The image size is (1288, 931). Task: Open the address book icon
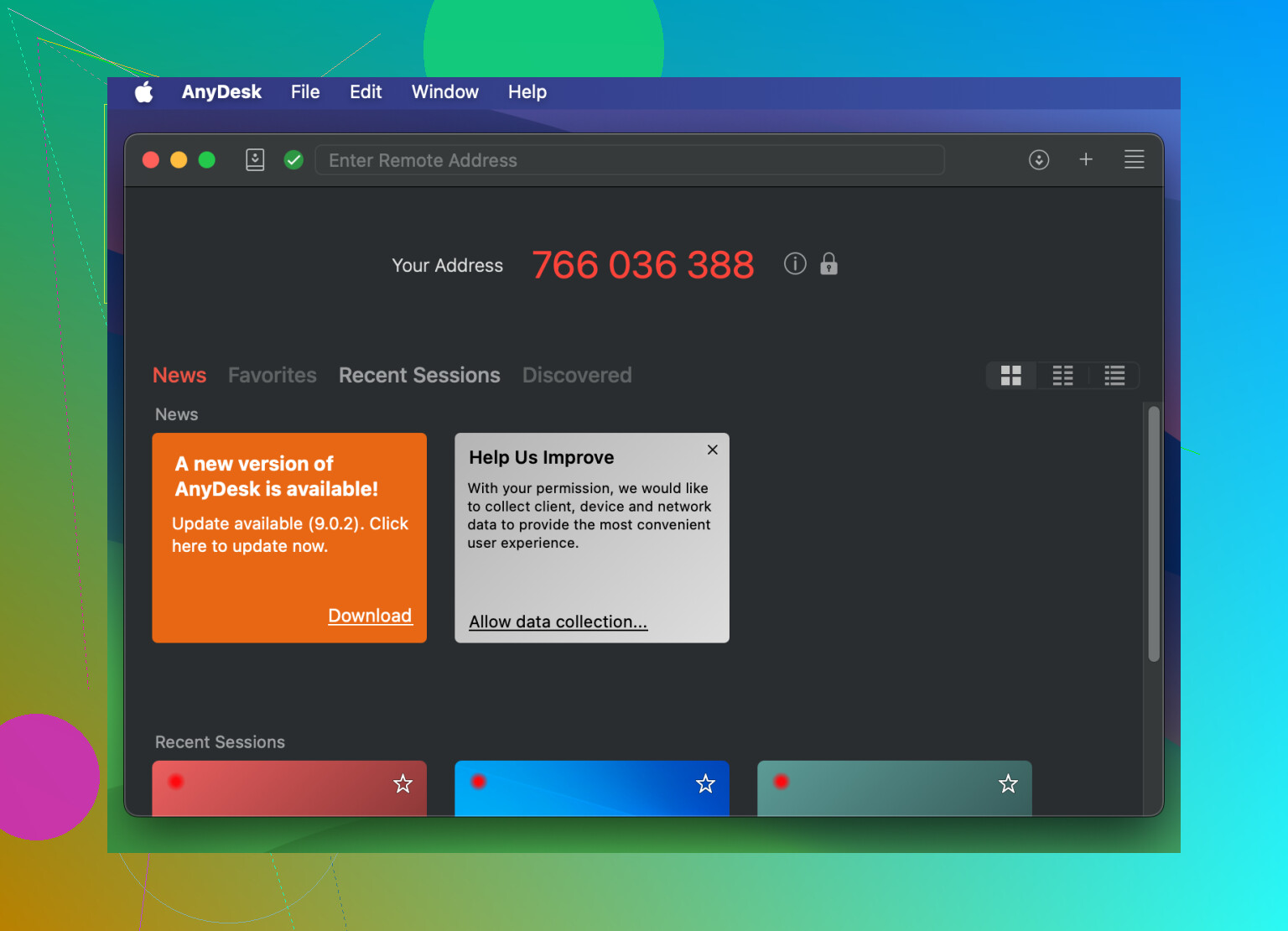click(x=255, y=159)
